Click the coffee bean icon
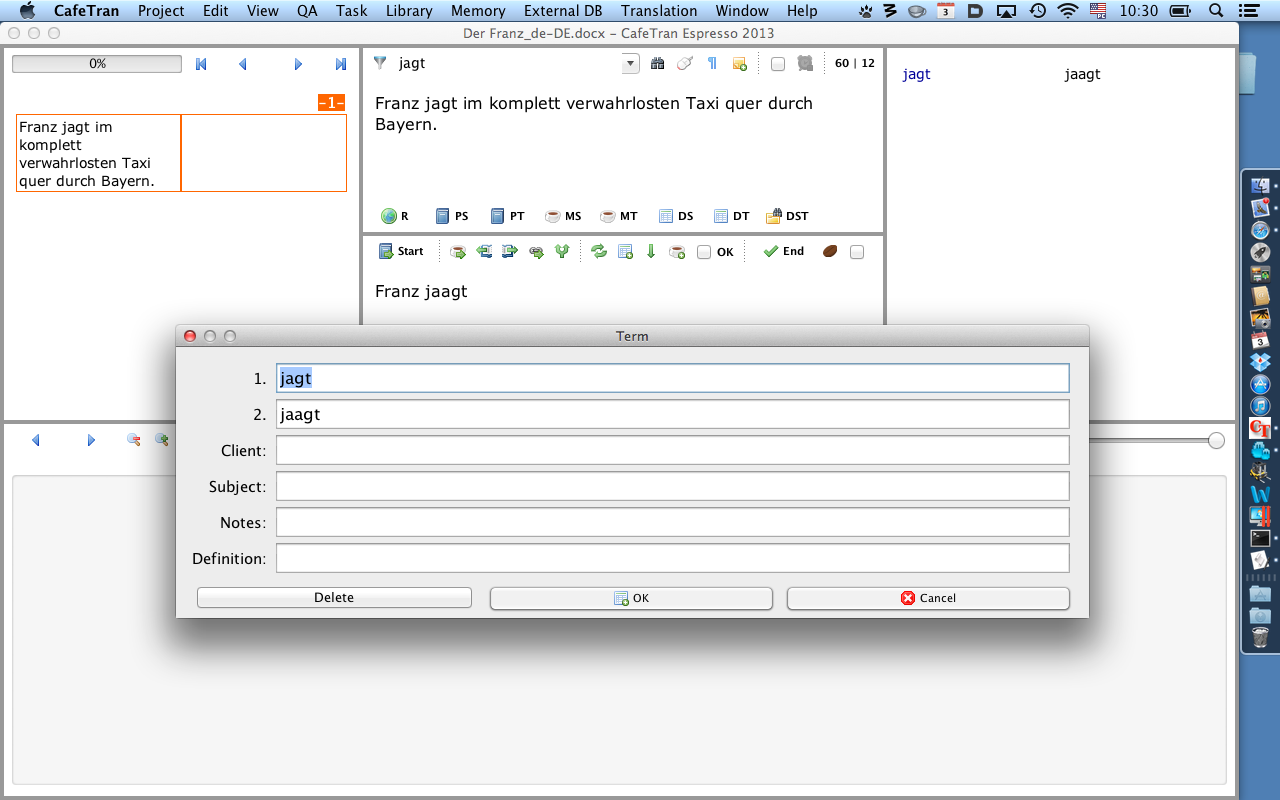The image size is (1280, 800). (830, 252)
